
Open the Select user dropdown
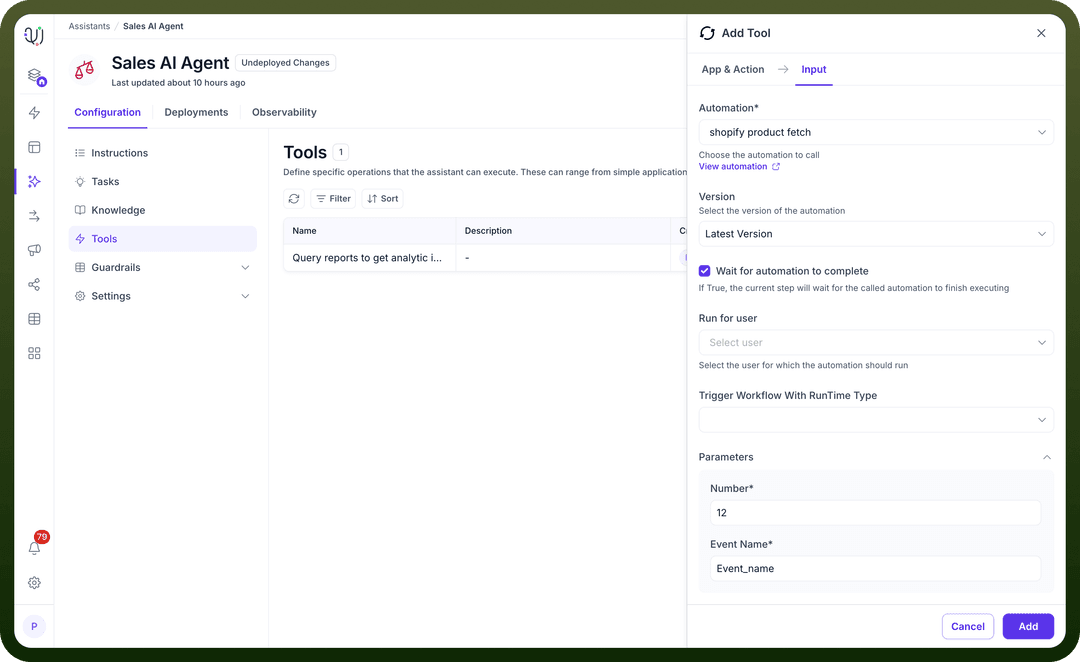tap(876, 342)
